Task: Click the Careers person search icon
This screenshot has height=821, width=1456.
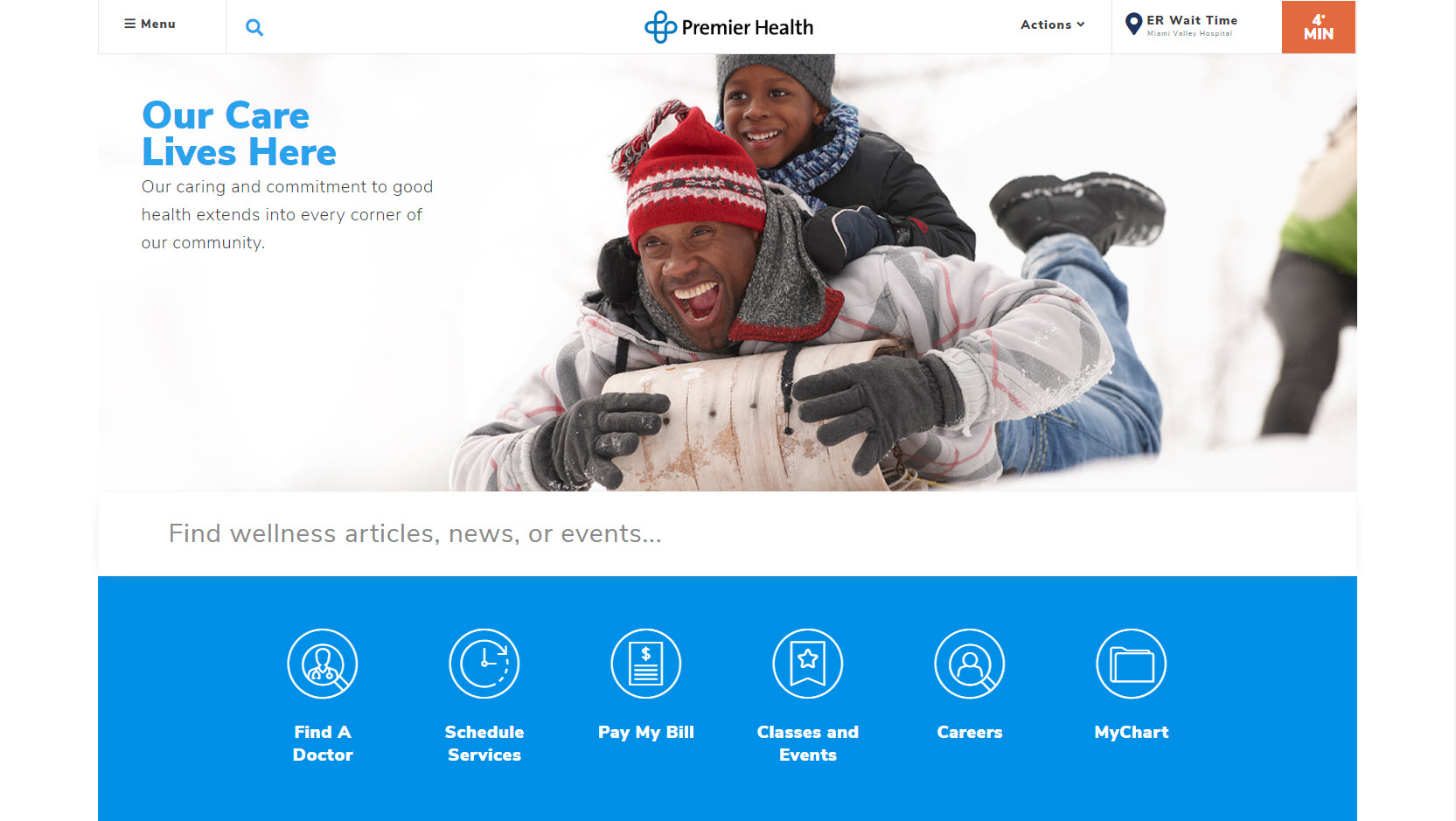Action: (970, 664)
